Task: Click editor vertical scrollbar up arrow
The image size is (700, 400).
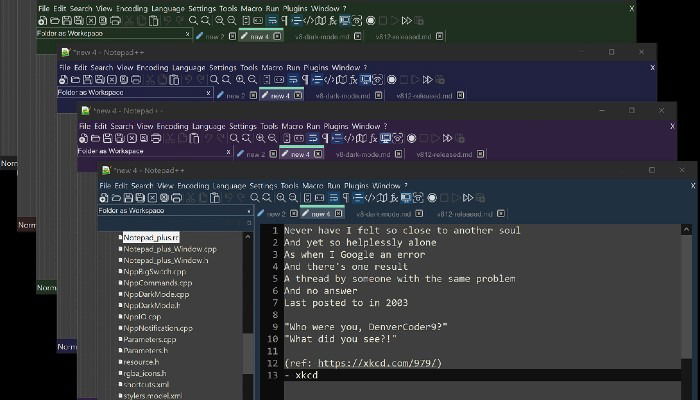Action: pyautogui.click(x=687, y=230)
